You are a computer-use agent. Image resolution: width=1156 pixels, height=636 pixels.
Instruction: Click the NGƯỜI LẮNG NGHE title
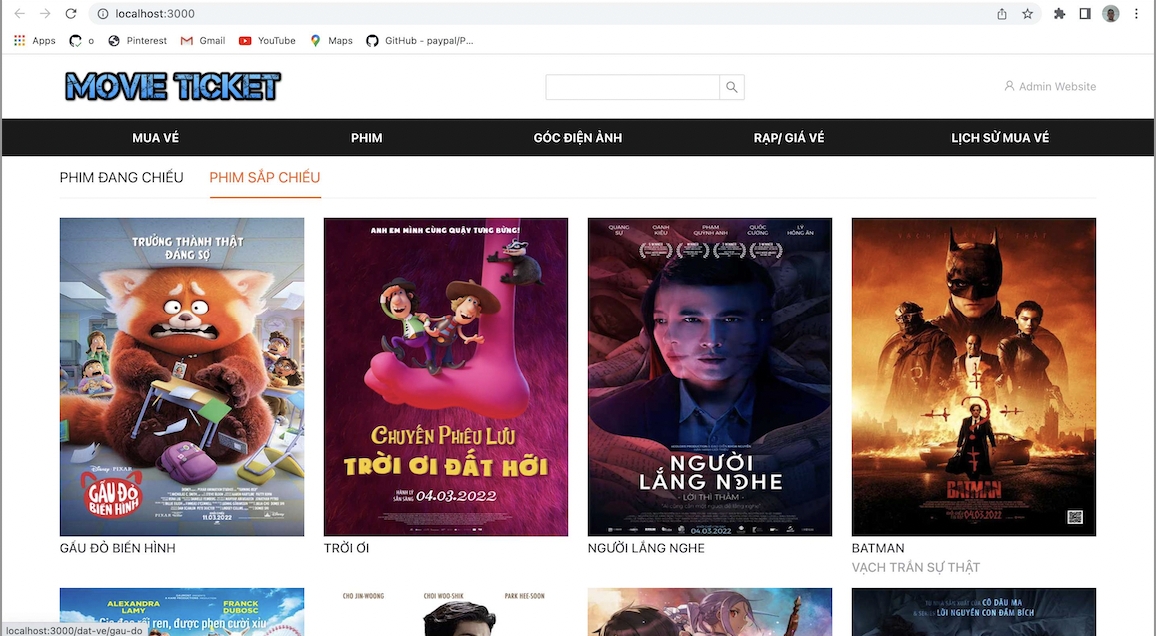point(647,548)
